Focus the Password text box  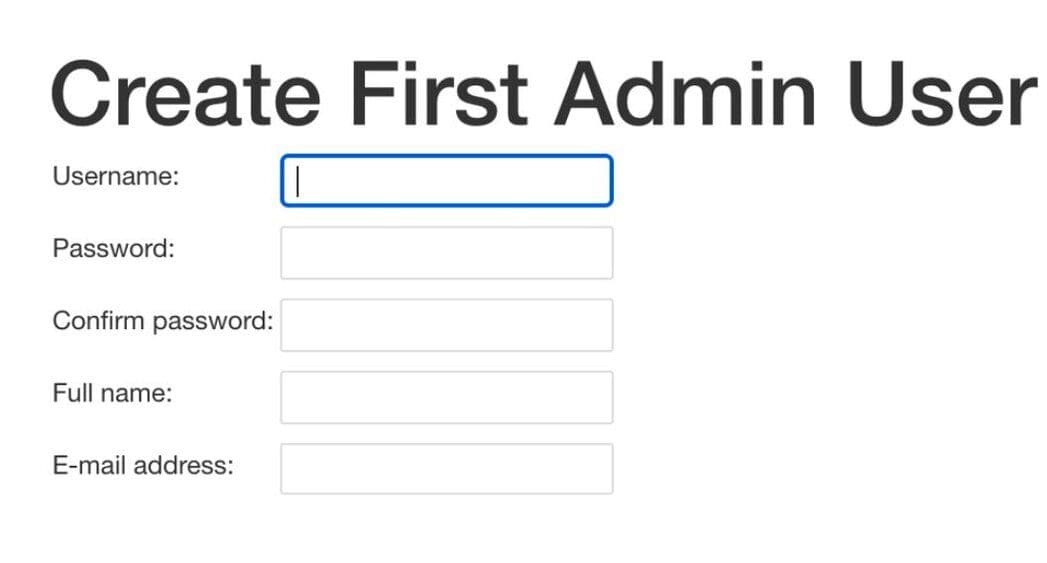(446, 253)
